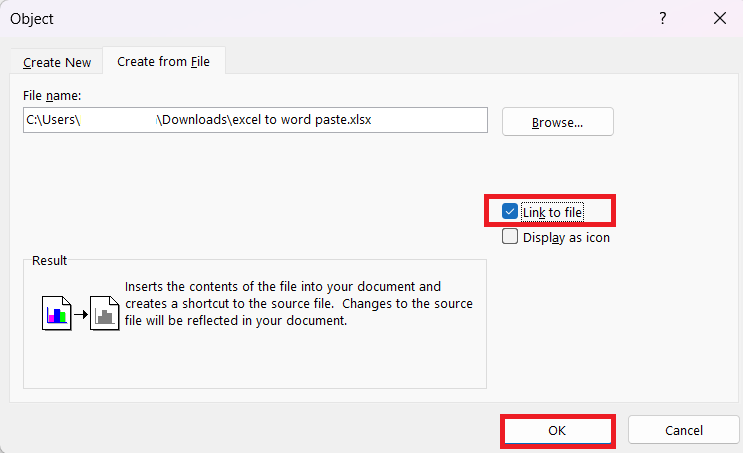This screenshot has width=743, height=453.
Task: Click the File name label
Action: 52,96
